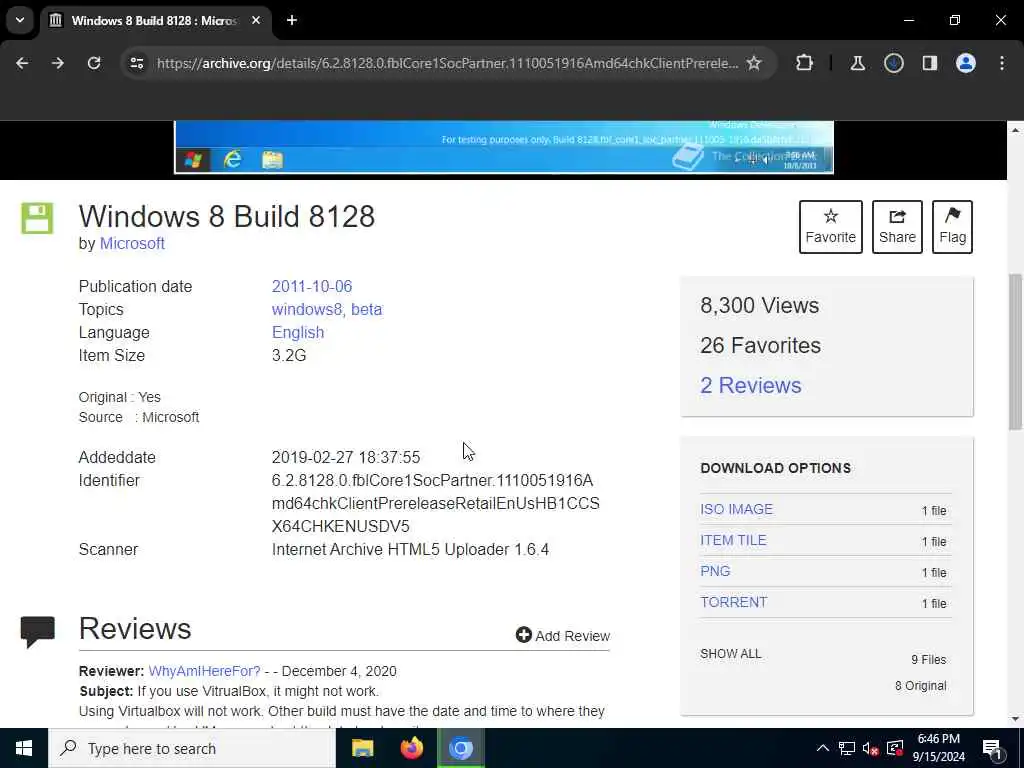The height and width of the screenshot is (768, 1024).
Task: Toggle the browser side panel
Action: point(930,63)
